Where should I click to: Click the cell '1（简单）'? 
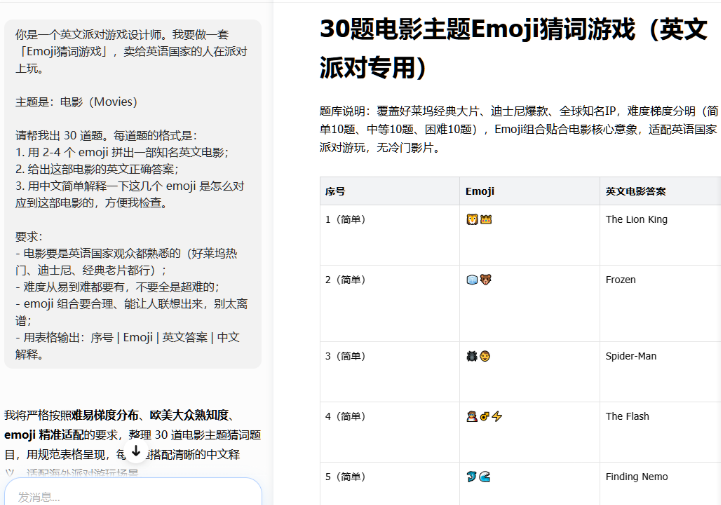coord(389,235)
